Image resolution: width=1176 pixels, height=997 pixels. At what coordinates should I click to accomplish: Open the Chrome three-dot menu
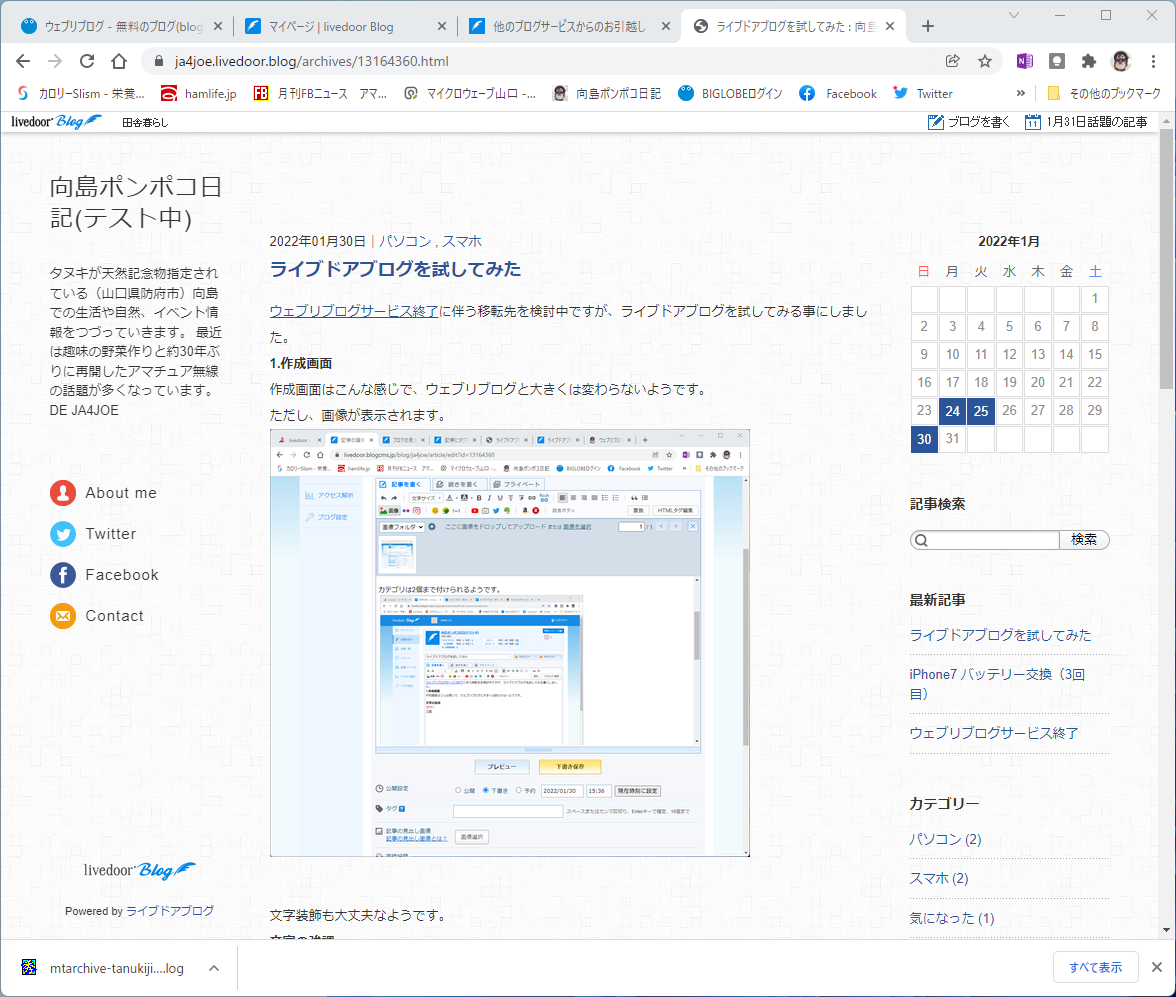(x=1154, y=62)
